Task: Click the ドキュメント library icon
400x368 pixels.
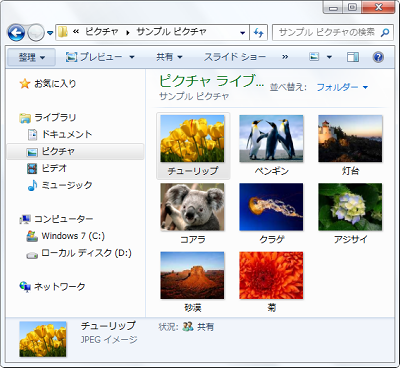Action: 32,135
